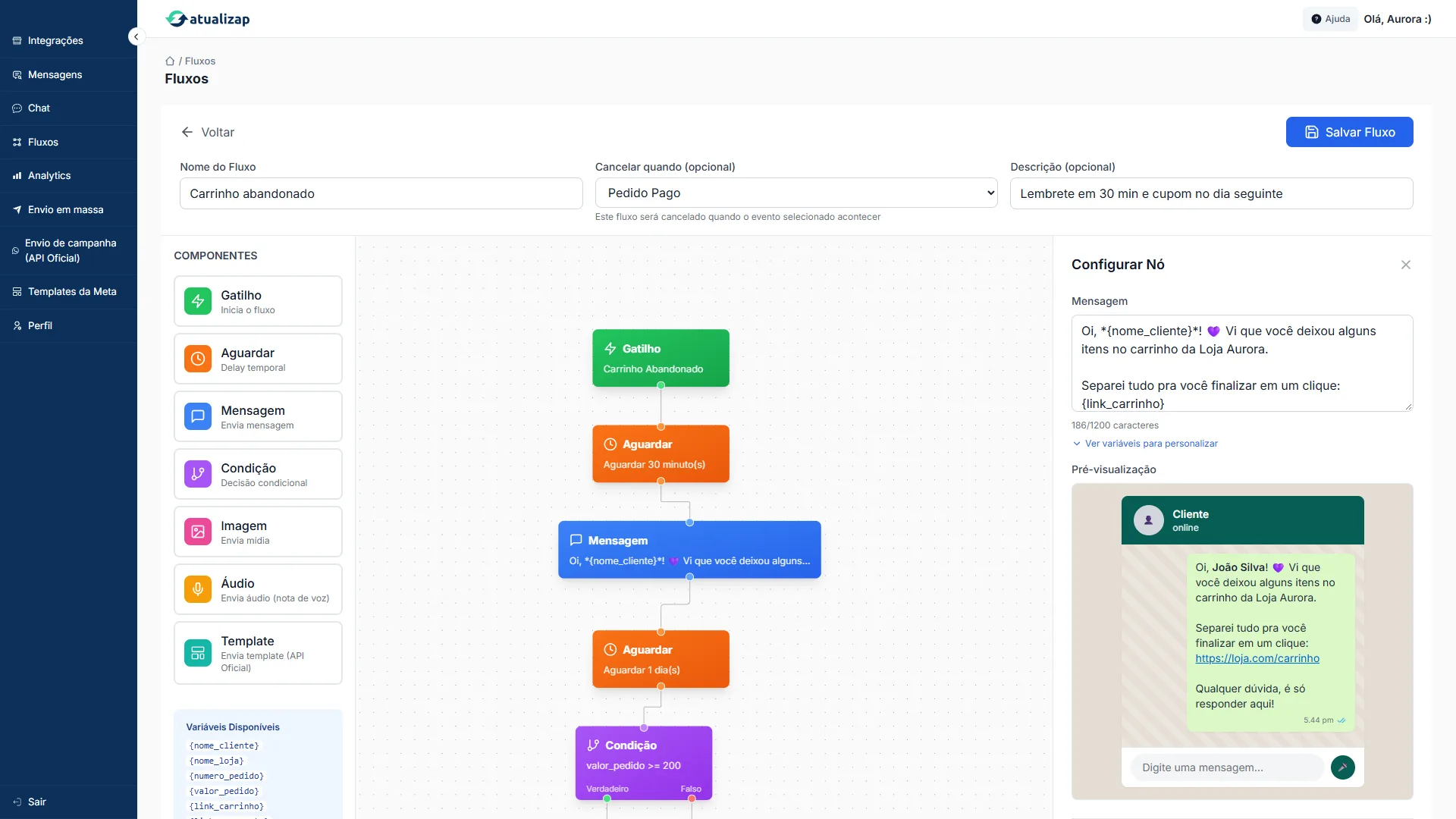Open Envio de campanha (API Oficial)

pos(68,250)
